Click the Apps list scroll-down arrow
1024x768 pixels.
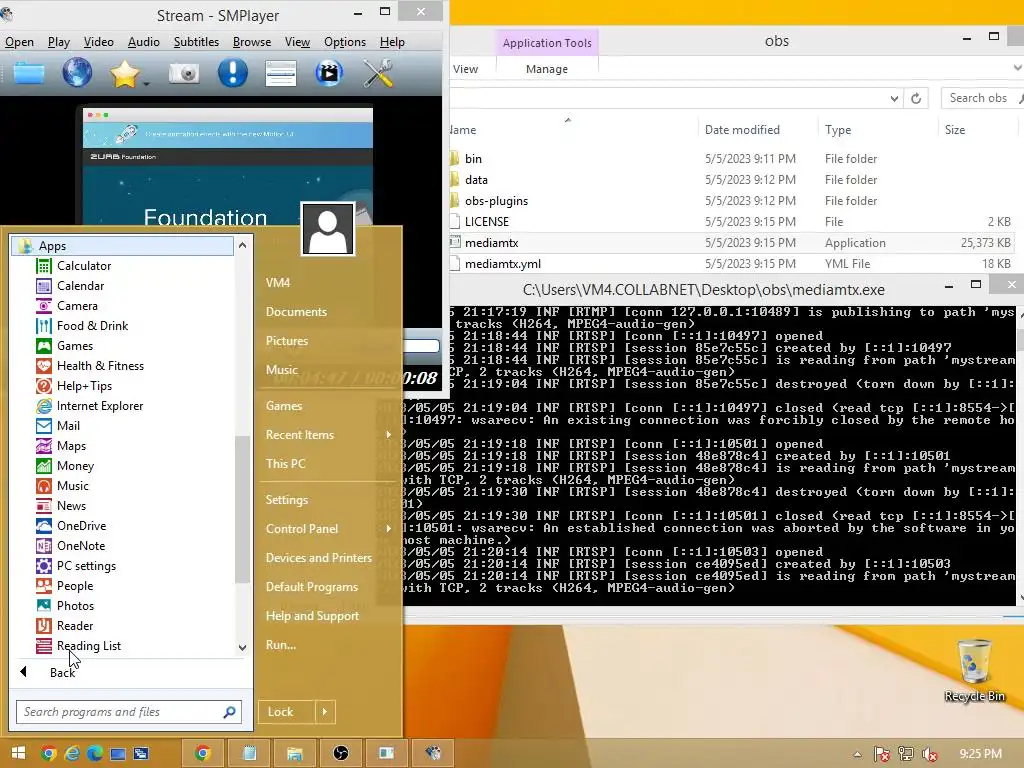(x=242, y=648)
